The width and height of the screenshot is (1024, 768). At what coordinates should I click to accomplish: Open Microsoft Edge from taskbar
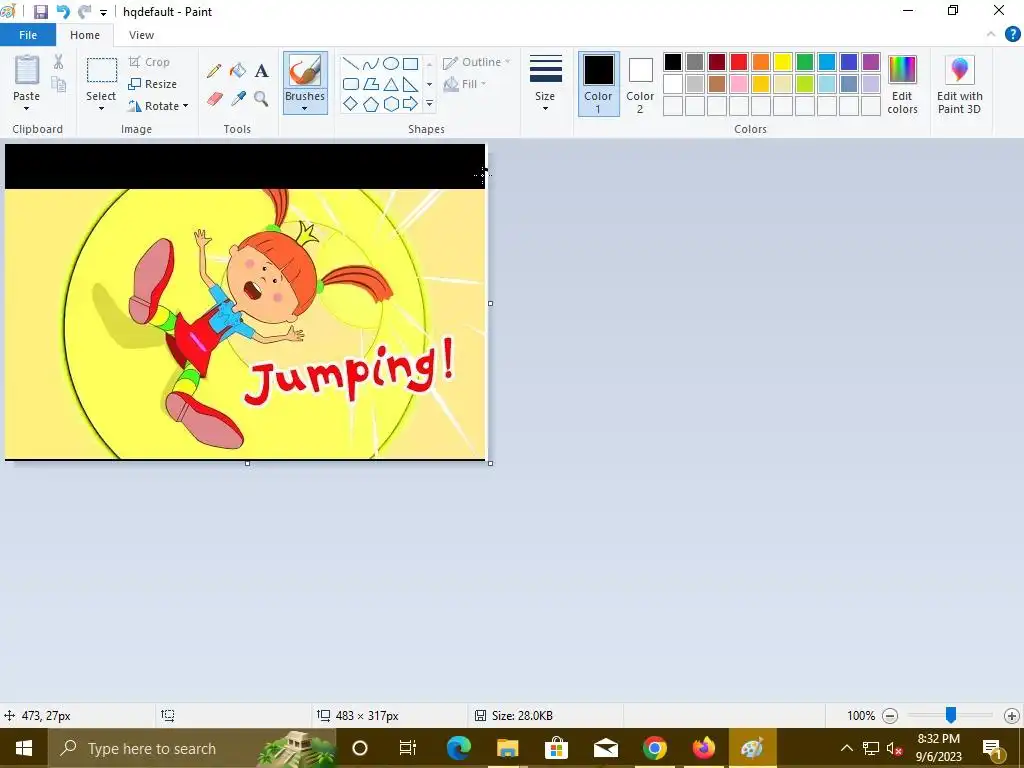(x=458, y=748)
